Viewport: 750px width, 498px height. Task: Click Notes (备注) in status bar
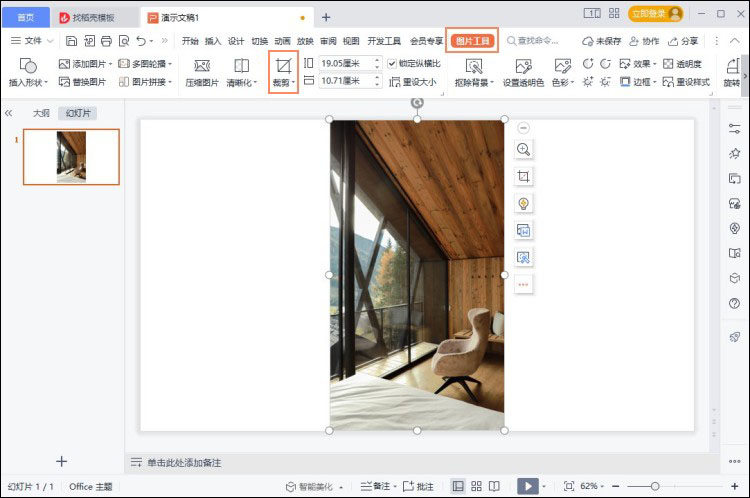tap(375, 486)
